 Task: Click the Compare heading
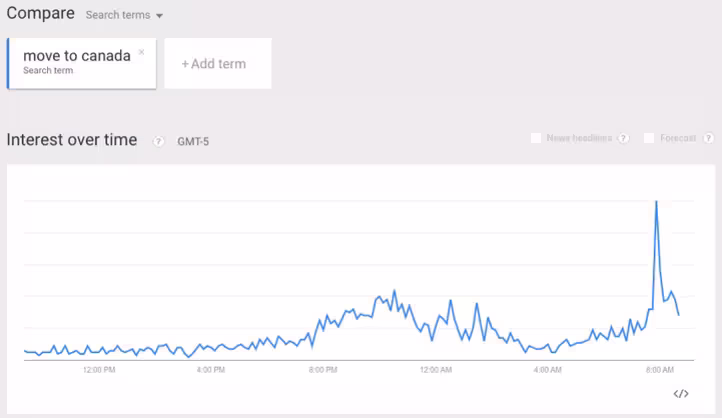point(41,13)
